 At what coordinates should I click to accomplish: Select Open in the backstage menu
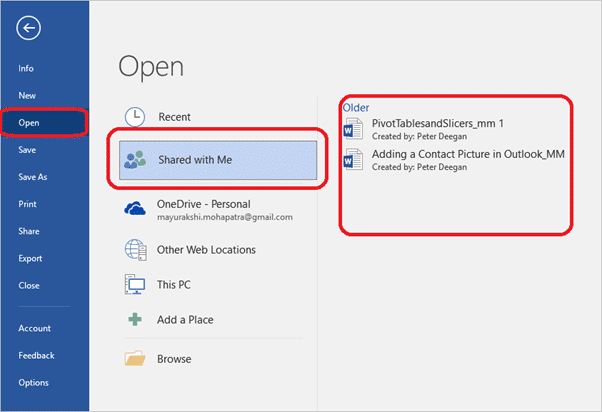click(x=45, y=123)
